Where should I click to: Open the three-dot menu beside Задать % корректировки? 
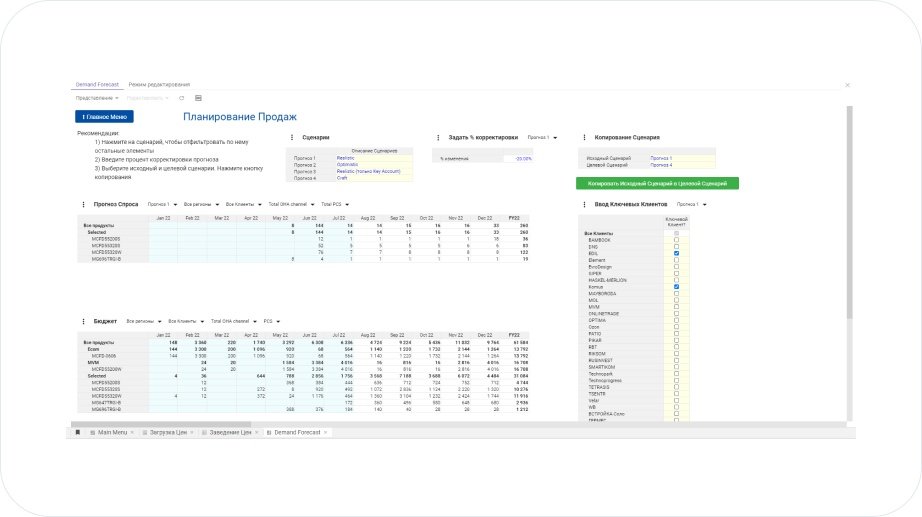438,138
